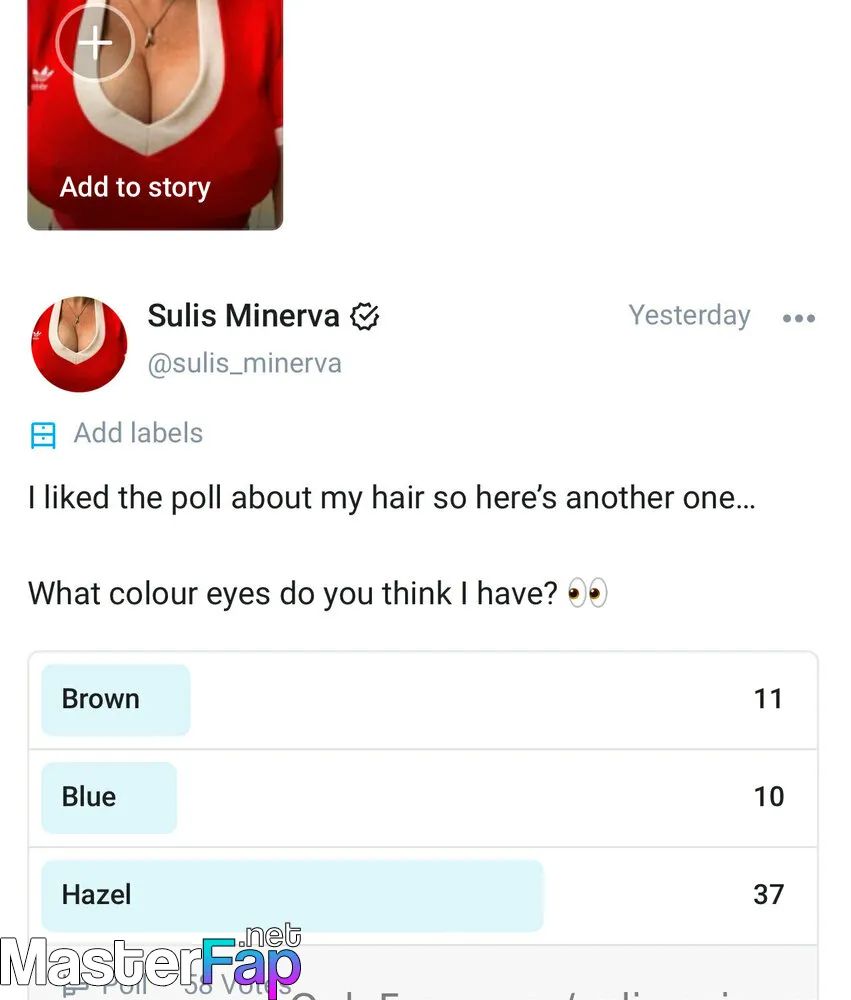Screen dimensions: 851x1000
Task: Click the Add to story label
Action: pyautogui.click(x=135, y=188)
